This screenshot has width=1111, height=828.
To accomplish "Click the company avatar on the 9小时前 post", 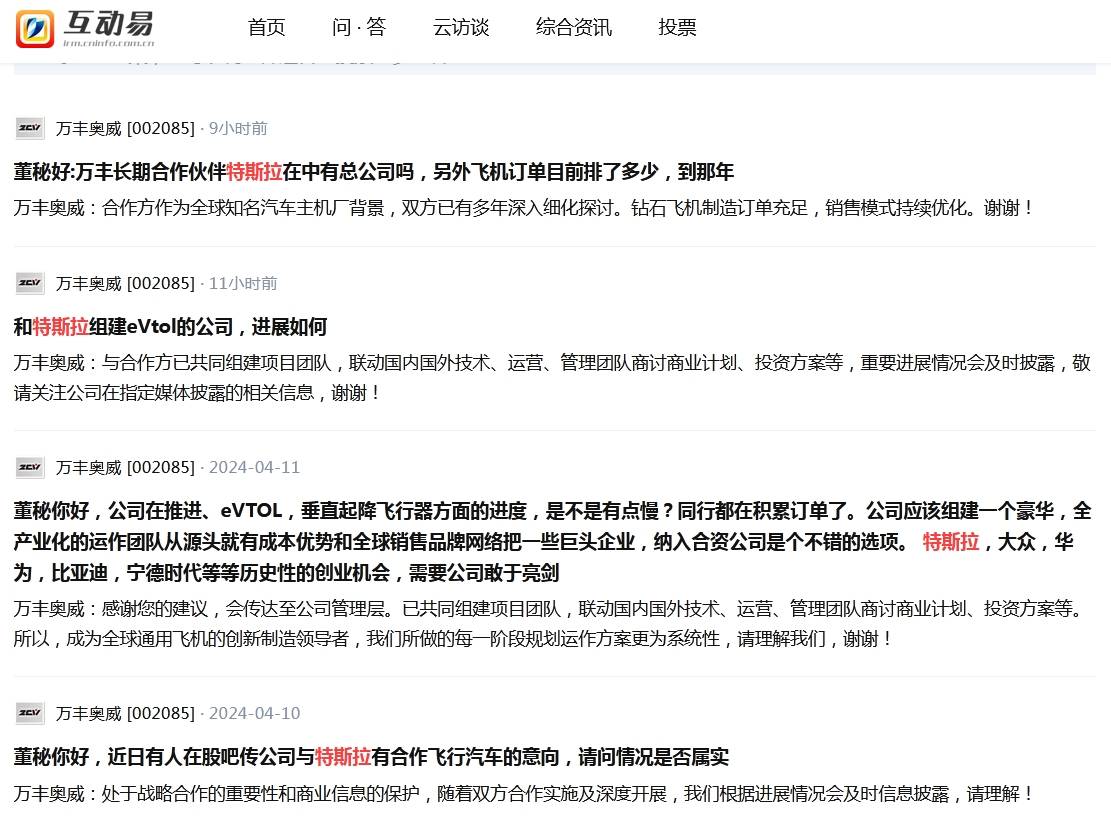I will point(30,128).
